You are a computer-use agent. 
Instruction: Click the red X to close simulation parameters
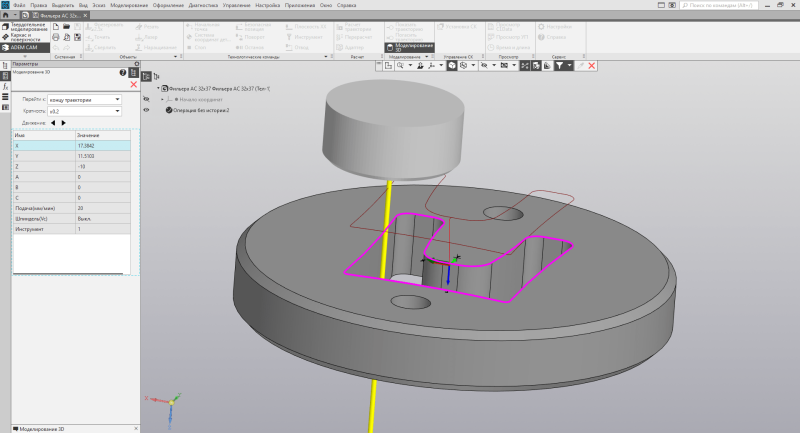point(133,85)
